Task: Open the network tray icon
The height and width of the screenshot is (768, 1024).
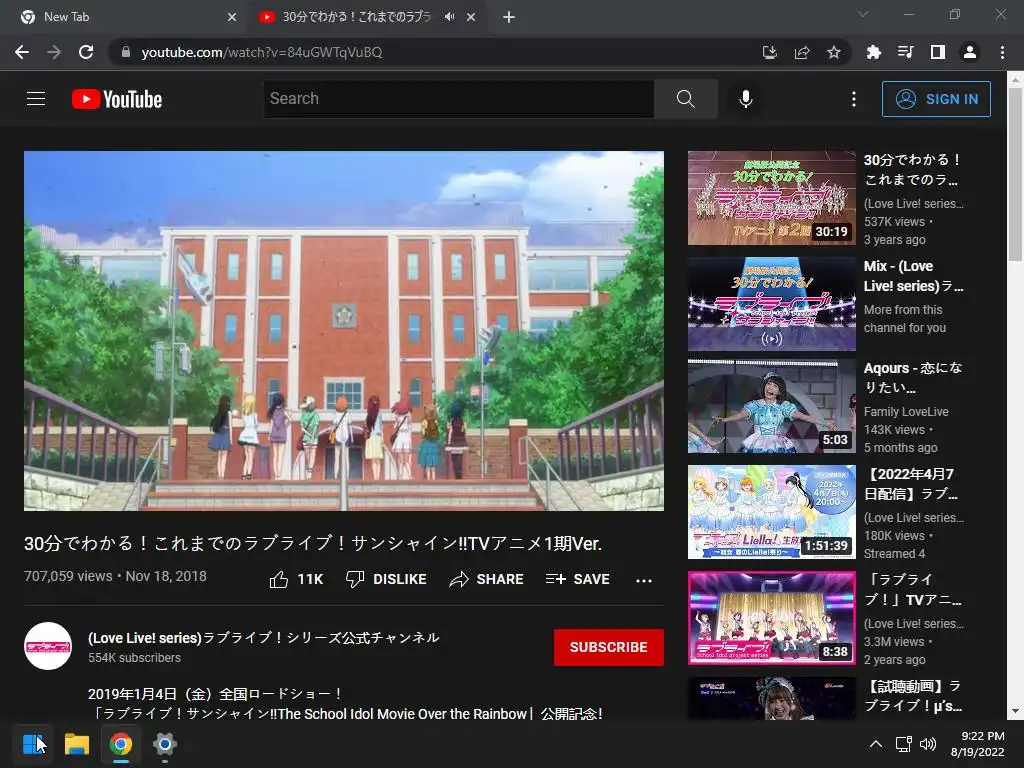Action: (904, 744)
